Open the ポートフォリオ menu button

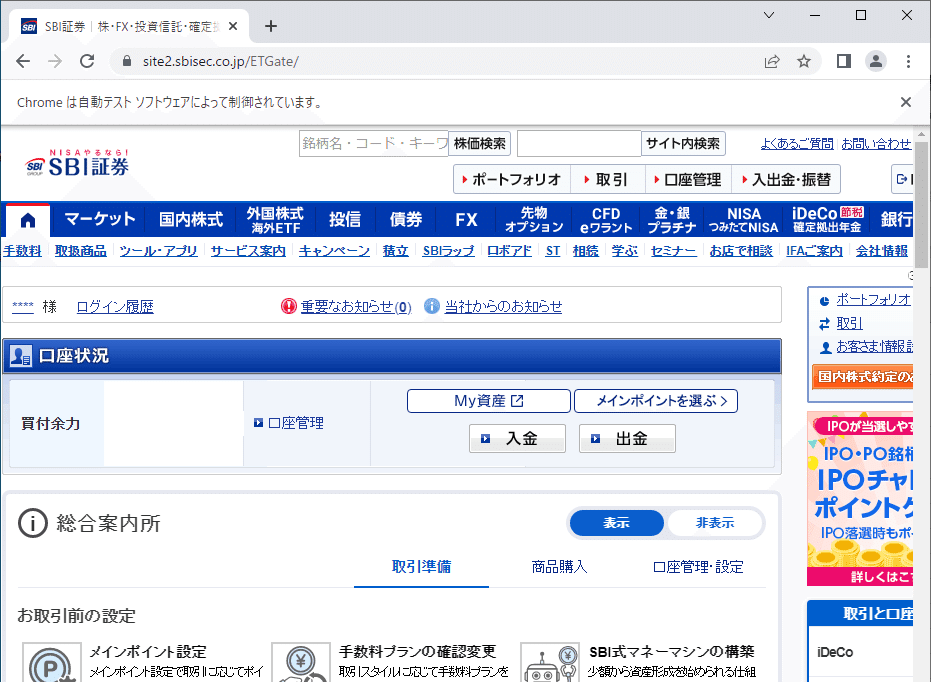tap(512, 179)
